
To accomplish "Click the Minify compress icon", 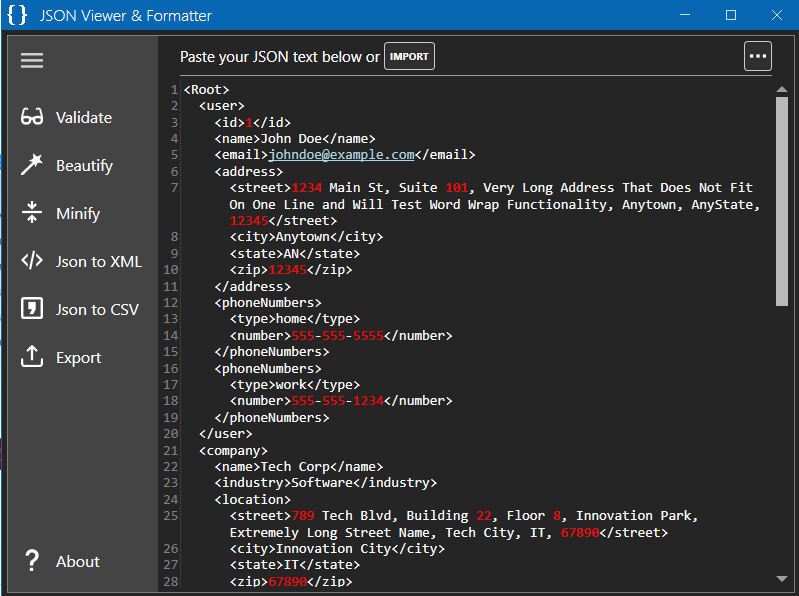I will coord(32,213).
